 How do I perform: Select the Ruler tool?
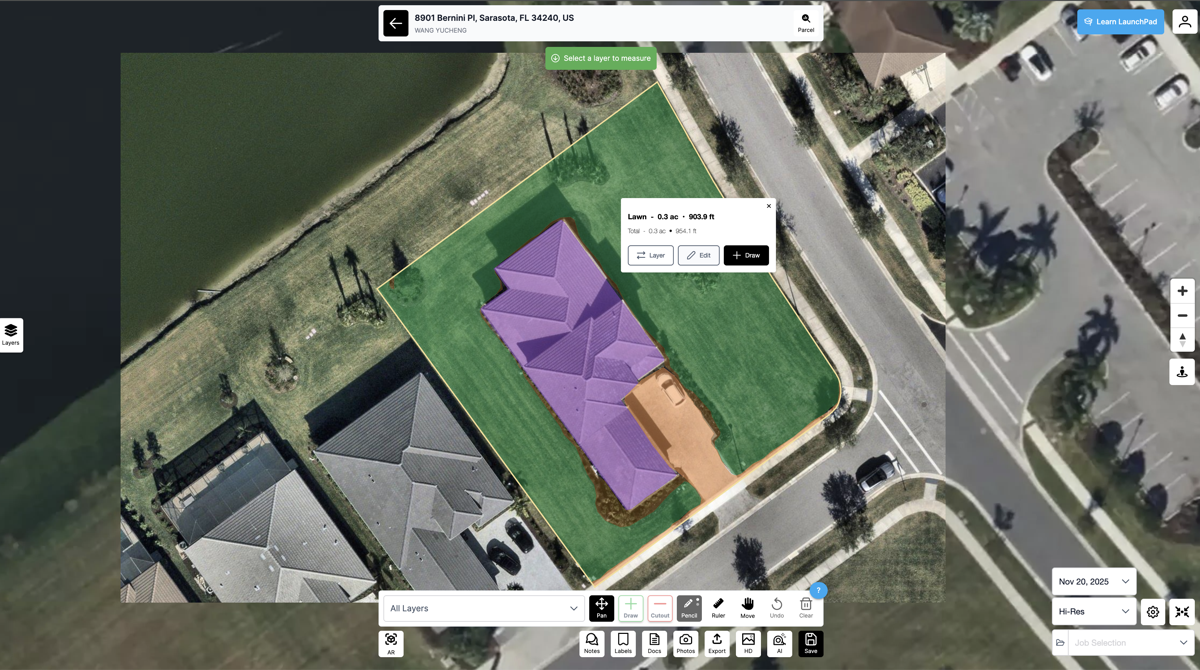[x=718, y=608]
